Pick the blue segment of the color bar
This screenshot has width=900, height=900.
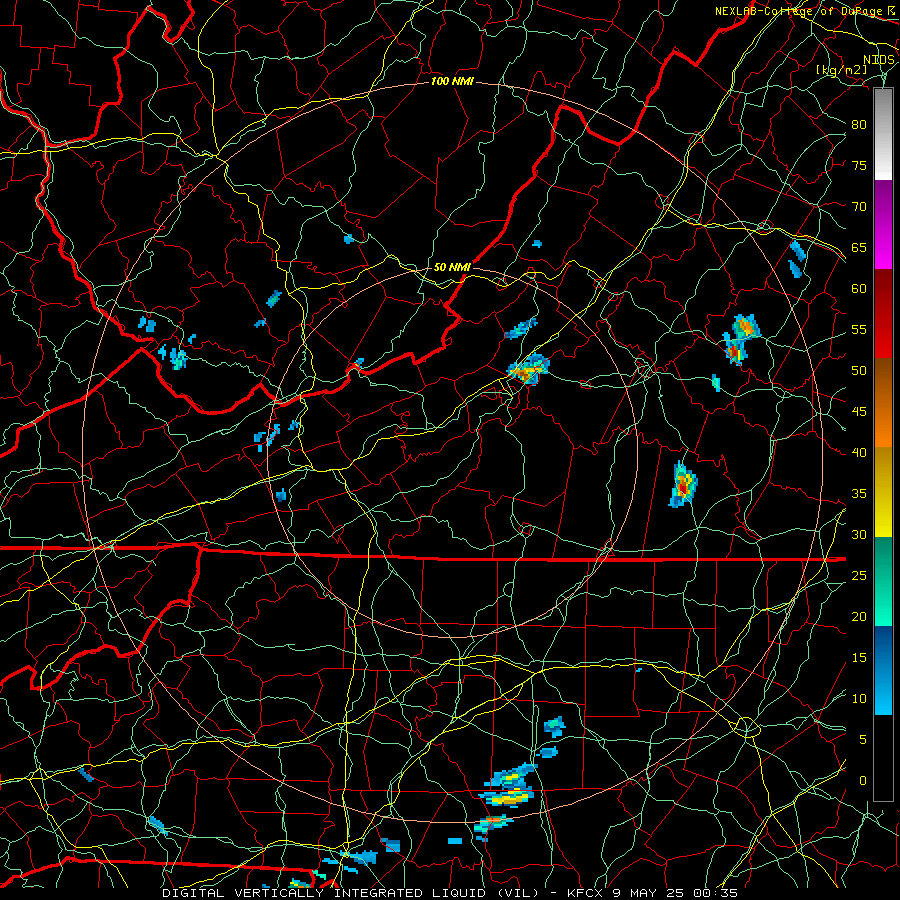pos(883,670)
